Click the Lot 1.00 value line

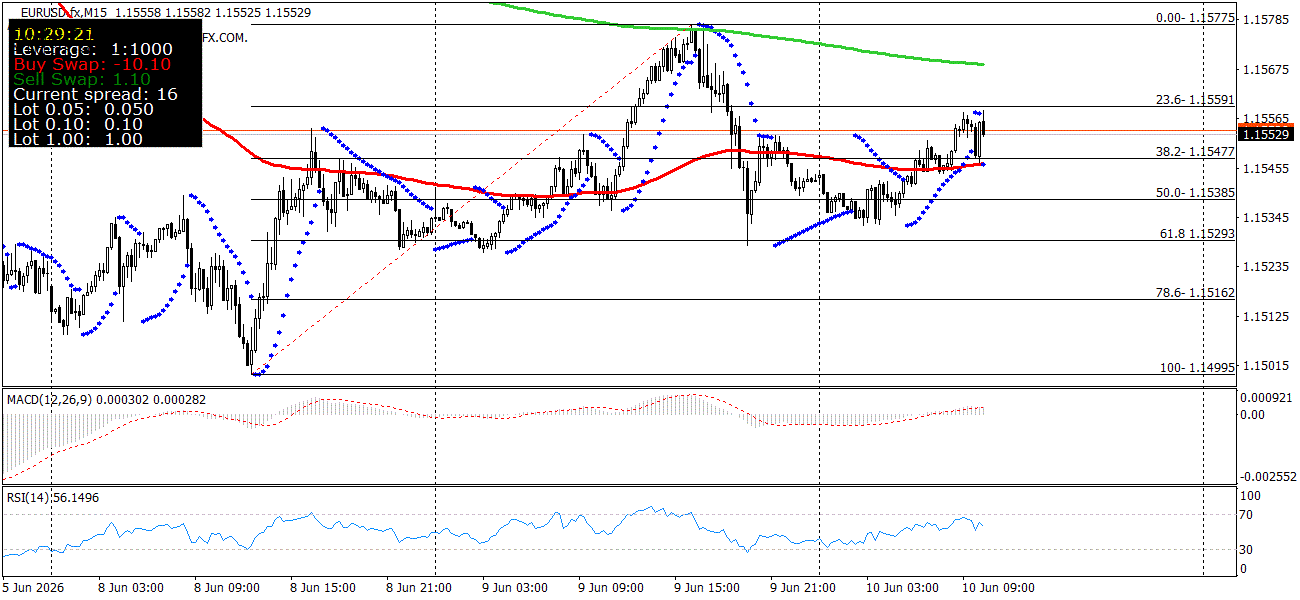[78, 139]
